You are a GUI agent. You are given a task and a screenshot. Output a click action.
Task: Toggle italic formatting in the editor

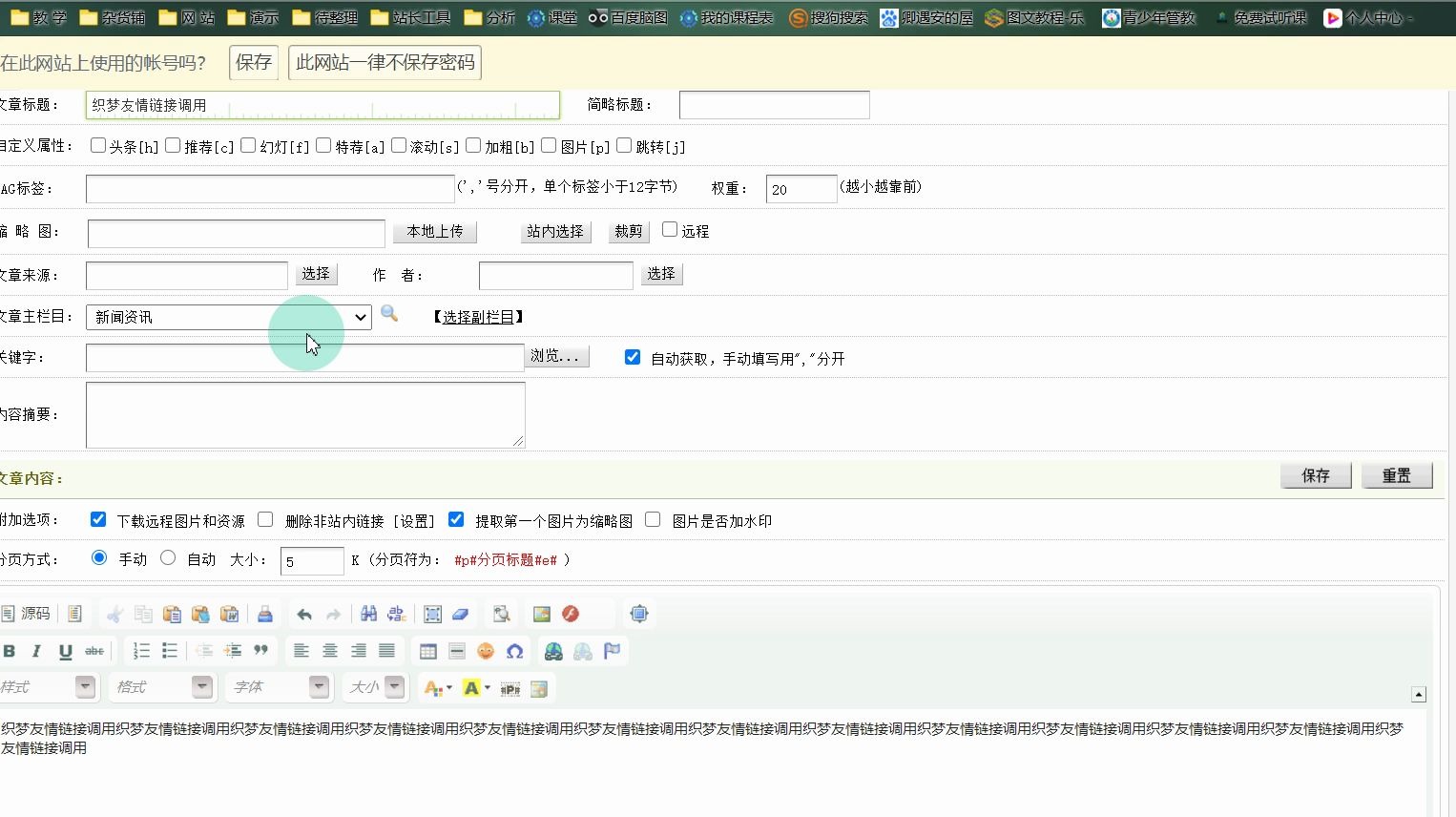pos(36,651)
